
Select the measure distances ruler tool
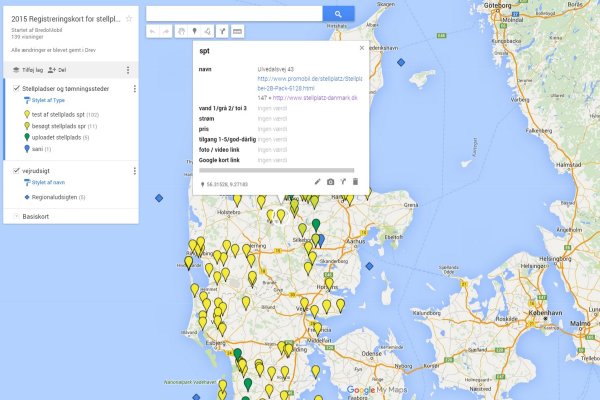point(238,32)
